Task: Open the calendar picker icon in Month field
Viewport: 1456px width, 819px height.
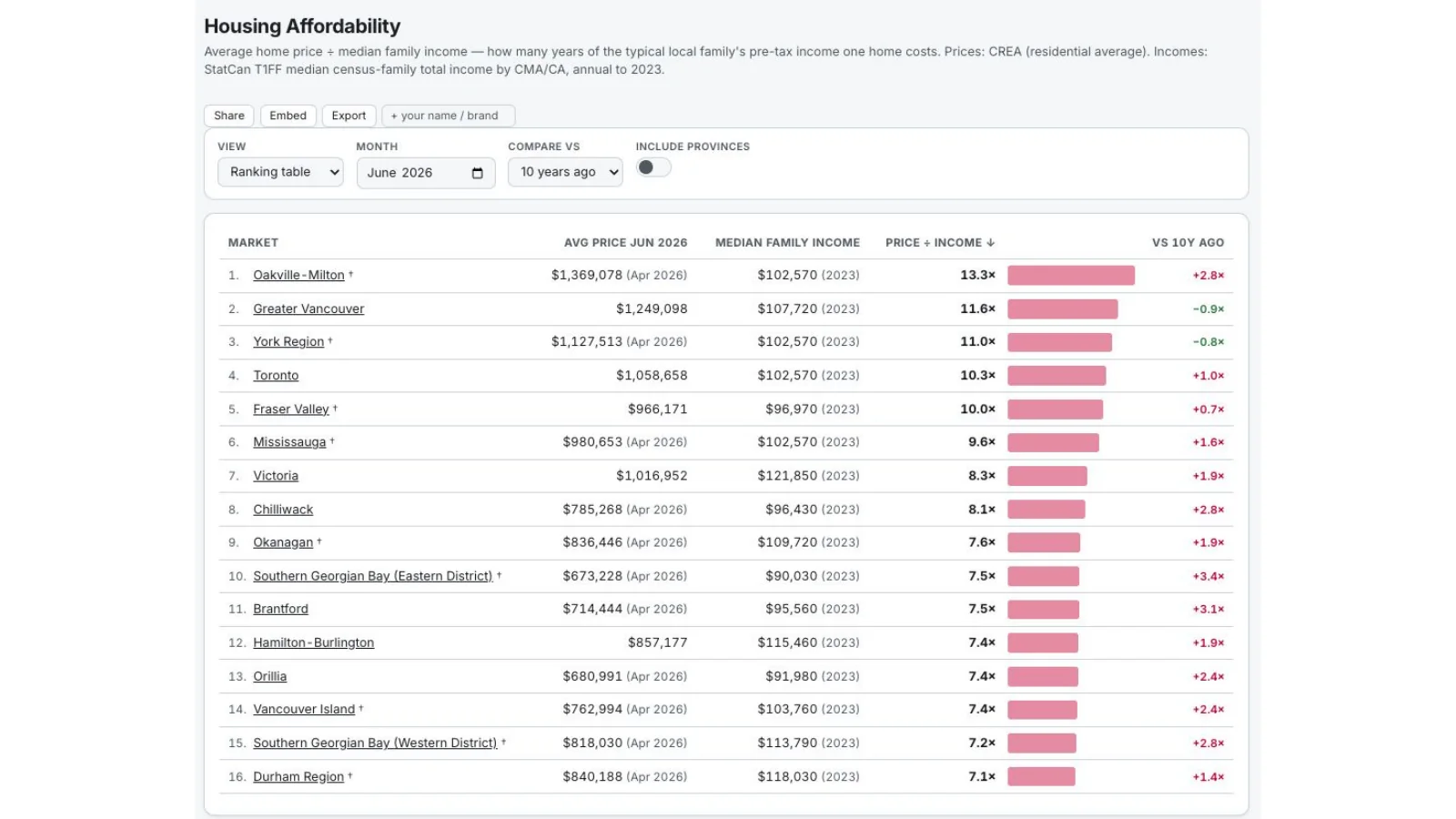Action: pos(477,173)
